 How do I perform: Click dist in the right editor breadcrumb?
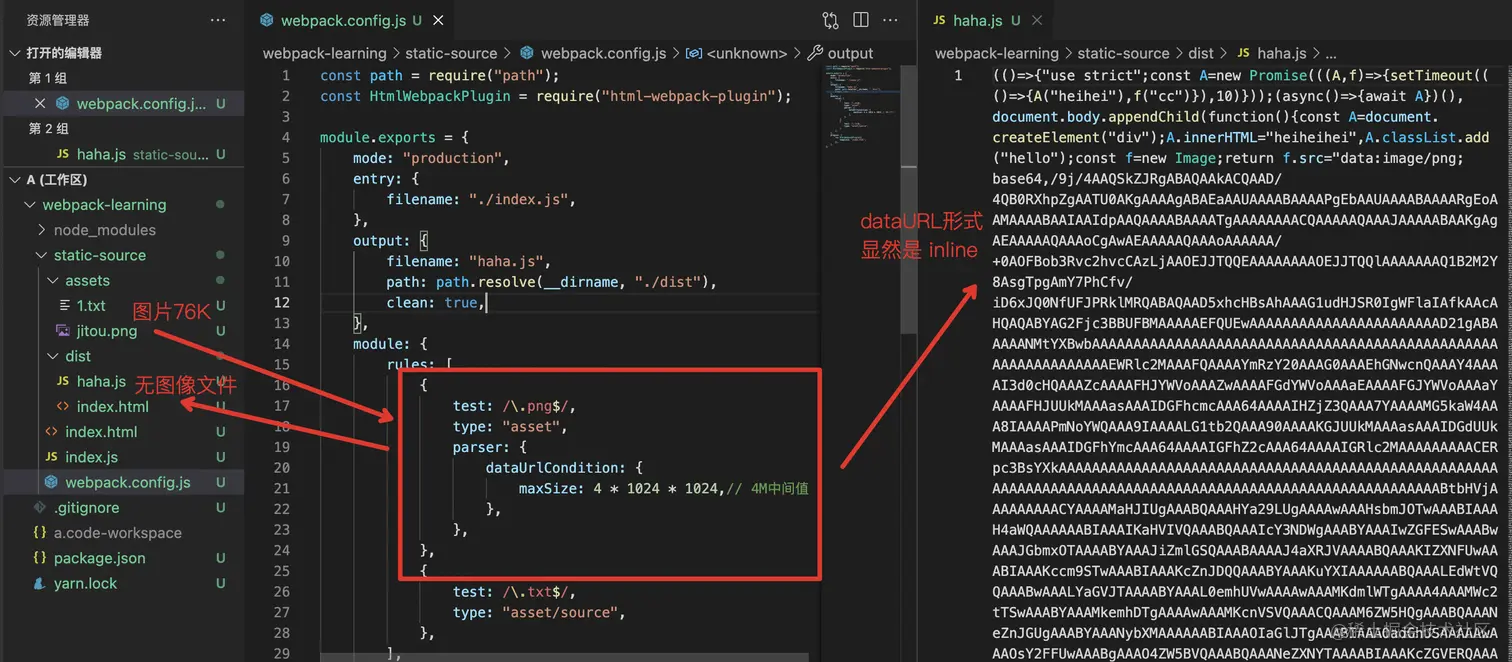(1201, 54)
